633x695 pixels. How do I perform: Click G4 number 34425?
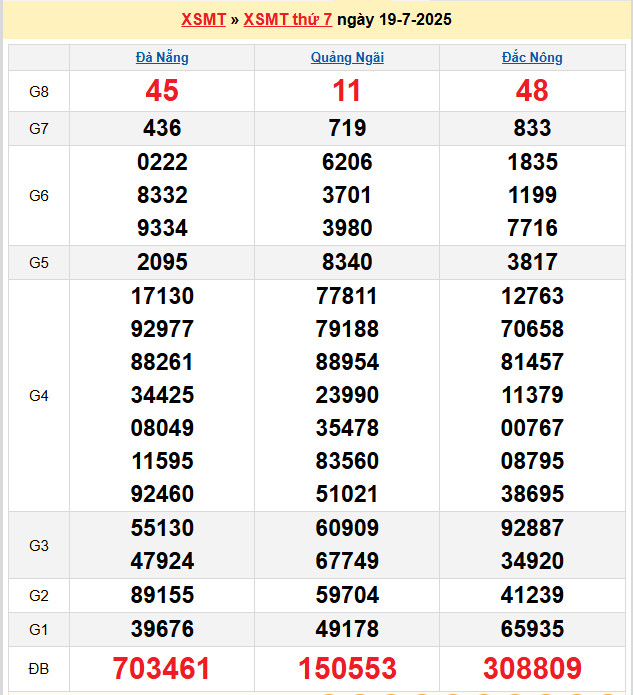pos(162,395)
